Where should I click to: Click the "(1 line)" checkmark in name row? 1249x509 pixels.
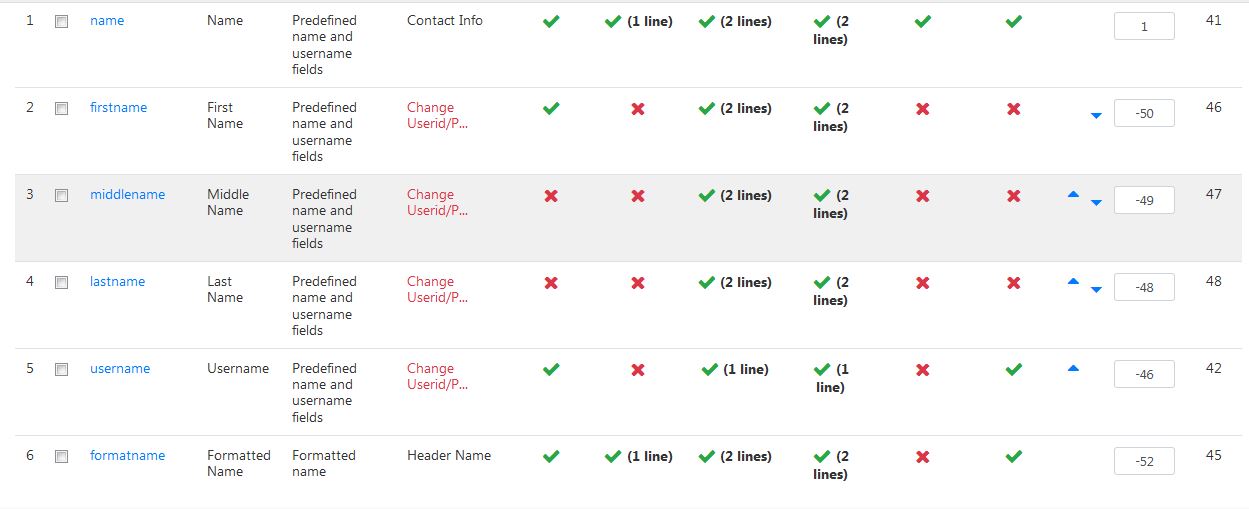638,21
